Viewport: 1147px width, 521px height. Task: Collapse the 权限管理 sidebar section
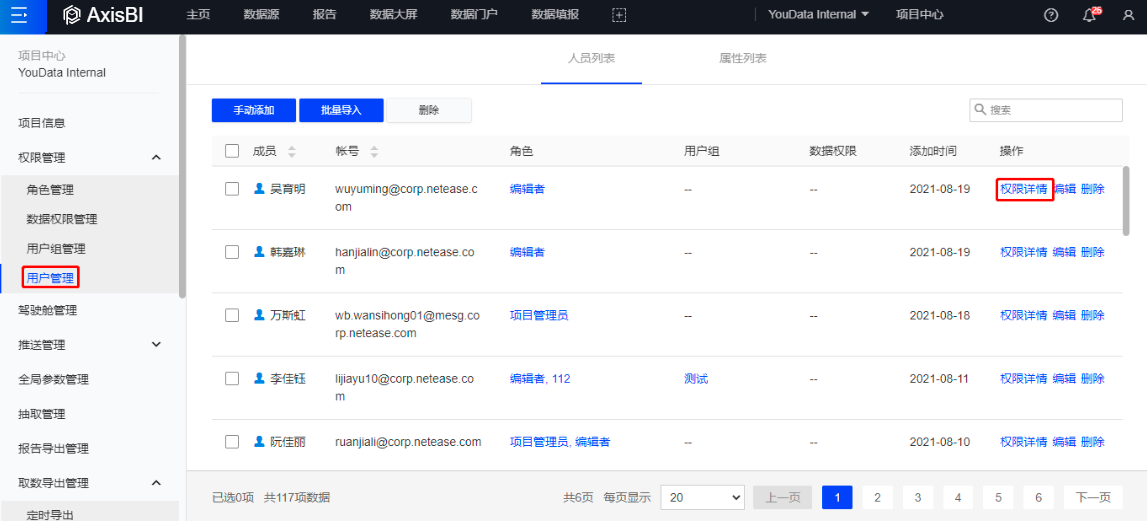156,158
